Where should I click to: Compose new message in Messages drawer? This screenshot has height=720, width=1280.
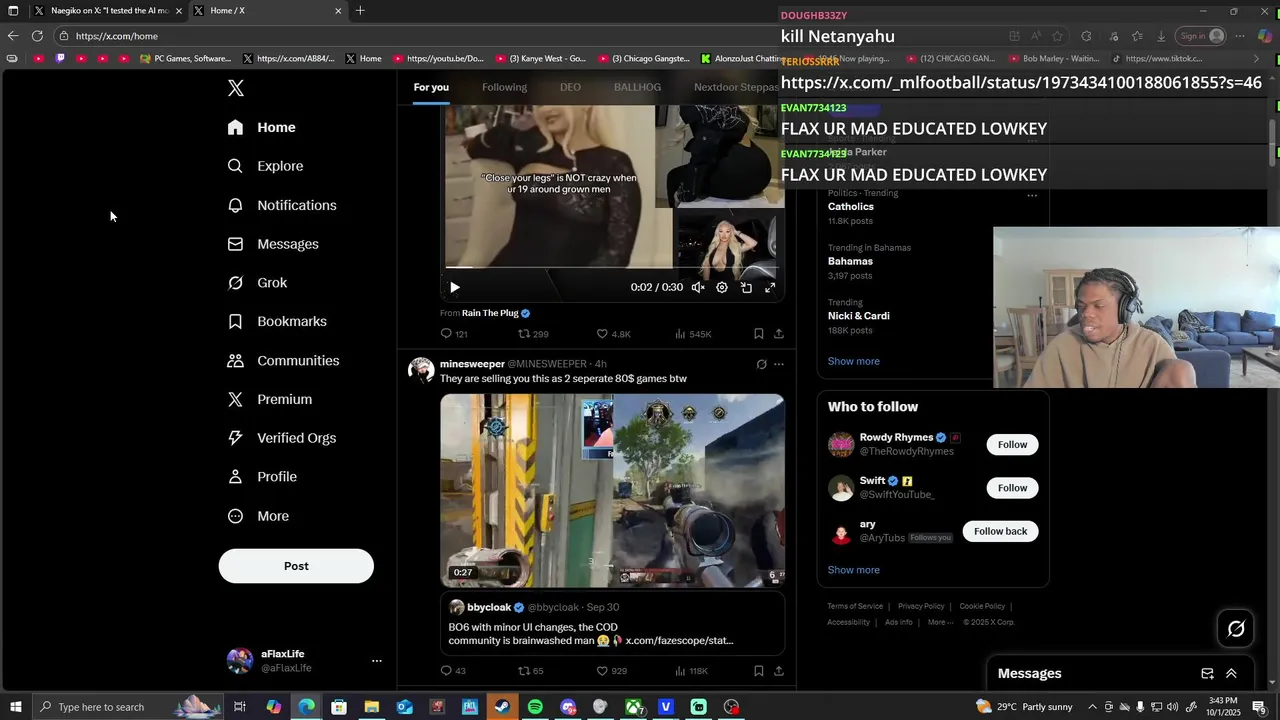pos(1207,674)
